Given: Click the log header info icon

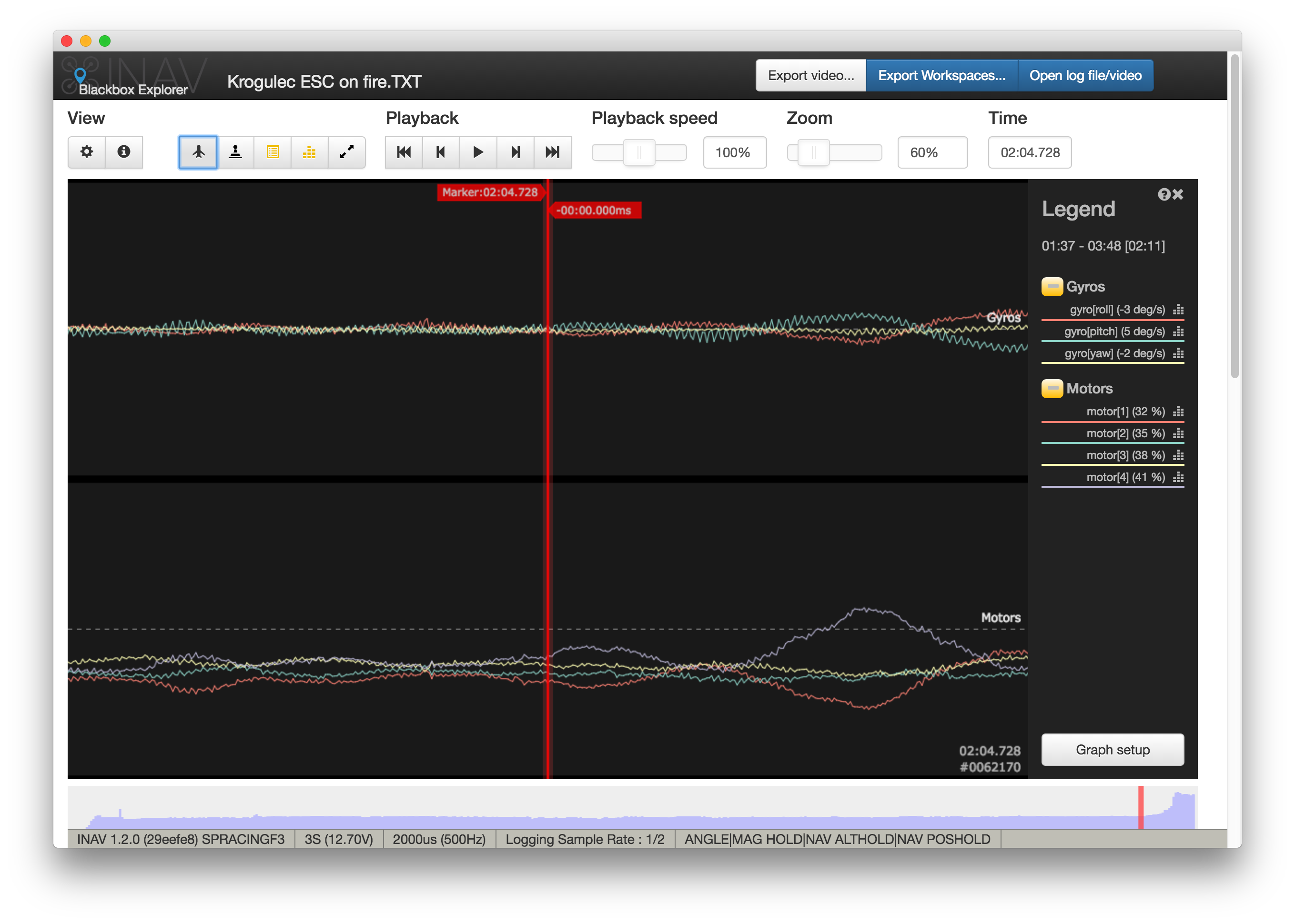Looking at the screenshot, I should click(123, 152).
